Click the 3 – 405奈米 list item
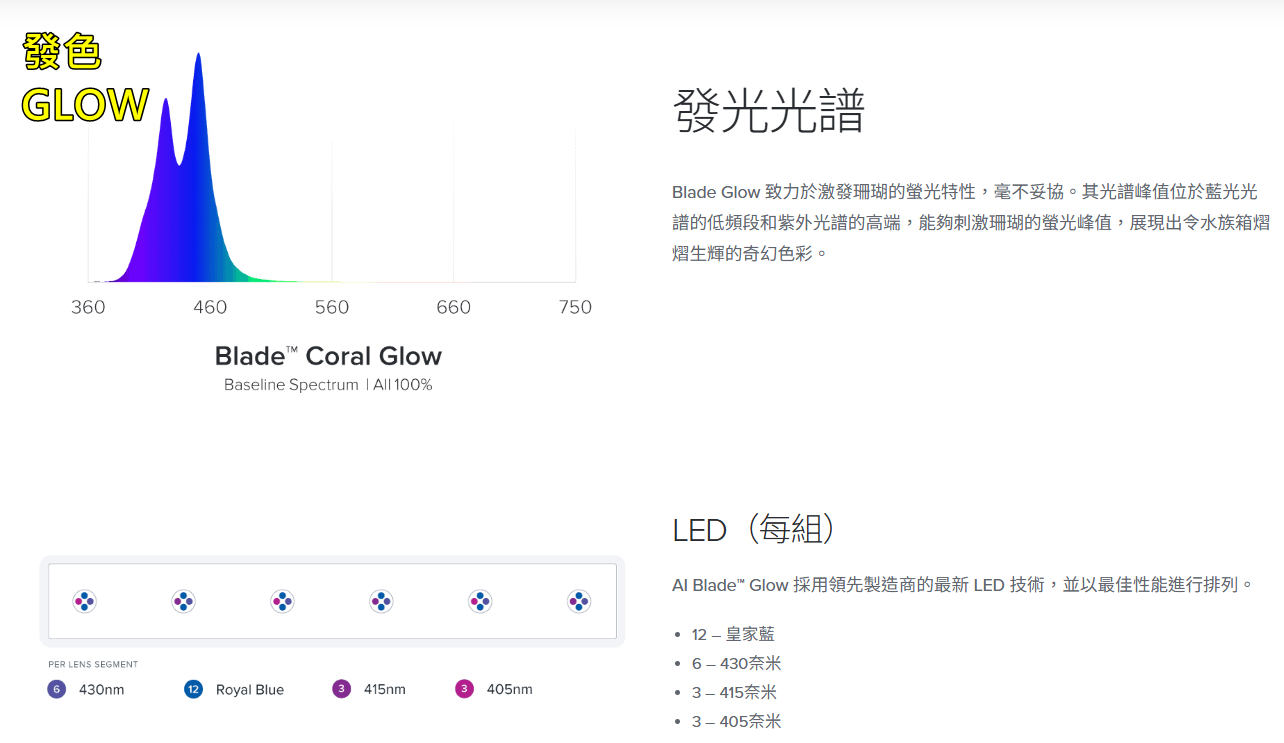1284x743 pixels. (x=736, y=721)
